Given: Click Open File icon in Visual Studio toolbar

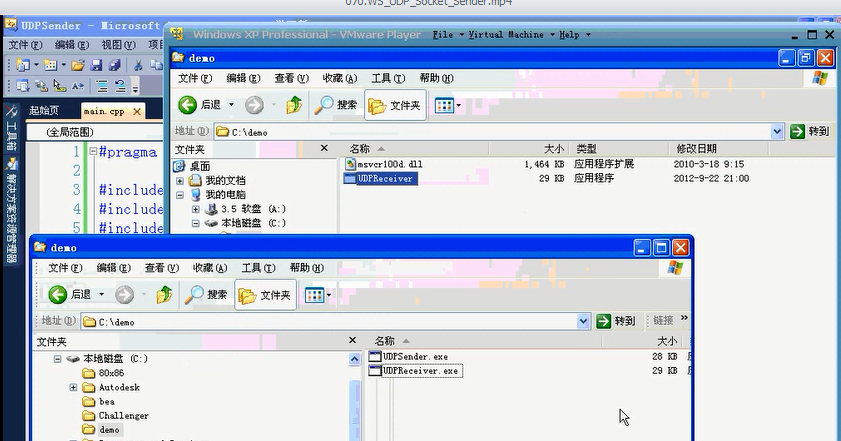Looking at the screenshot, I should click(78, 65).
